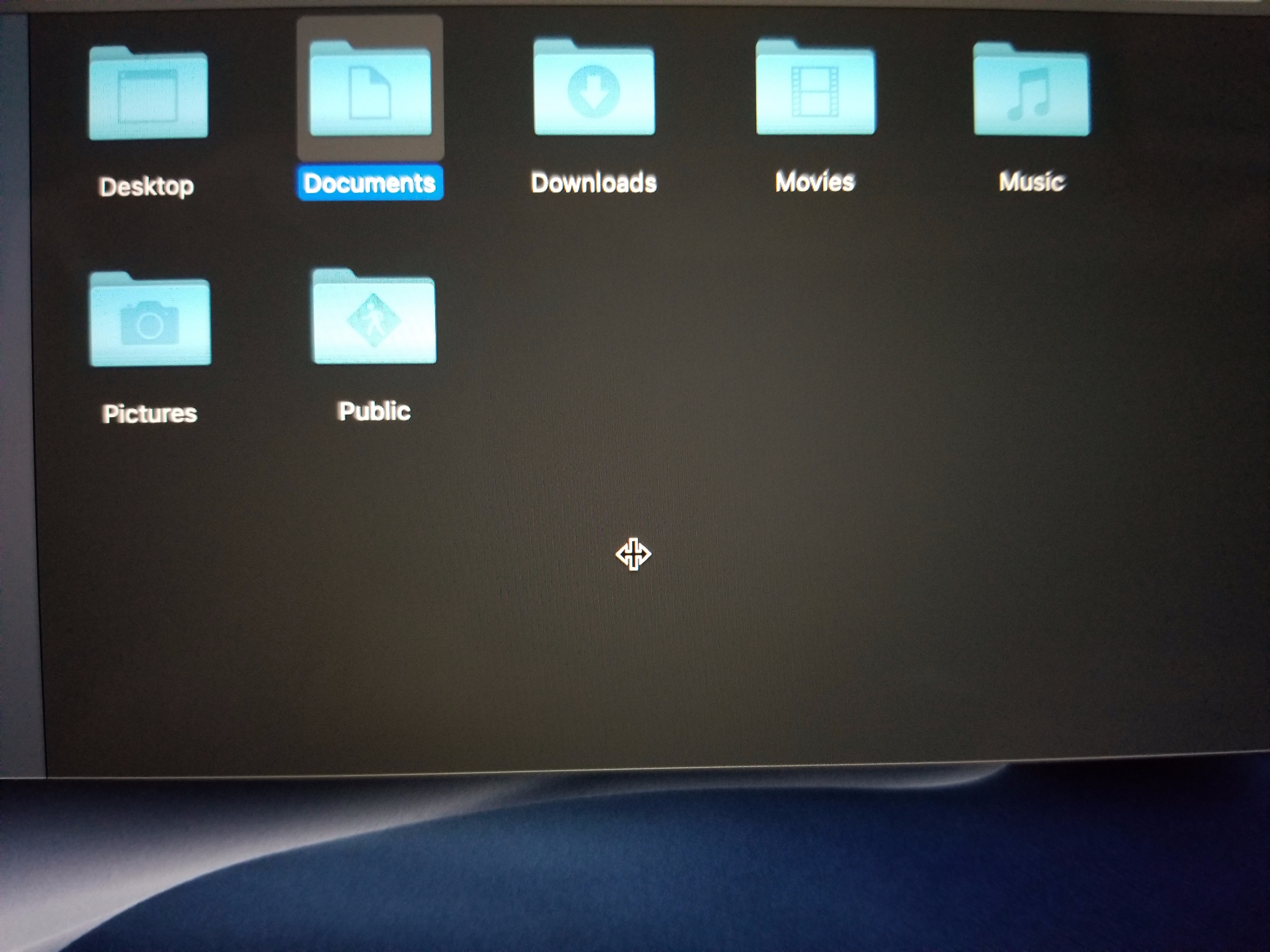
Task: Click the Downloads text label
Action: pyautogui.click(x=594, y=183)
